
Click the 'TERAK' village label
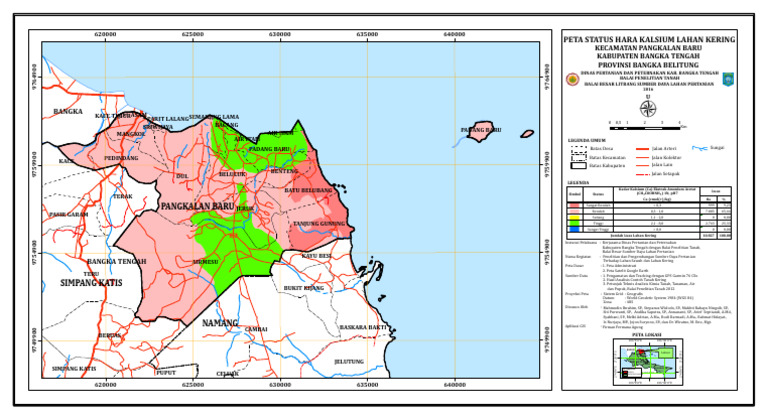coord(123,197)
